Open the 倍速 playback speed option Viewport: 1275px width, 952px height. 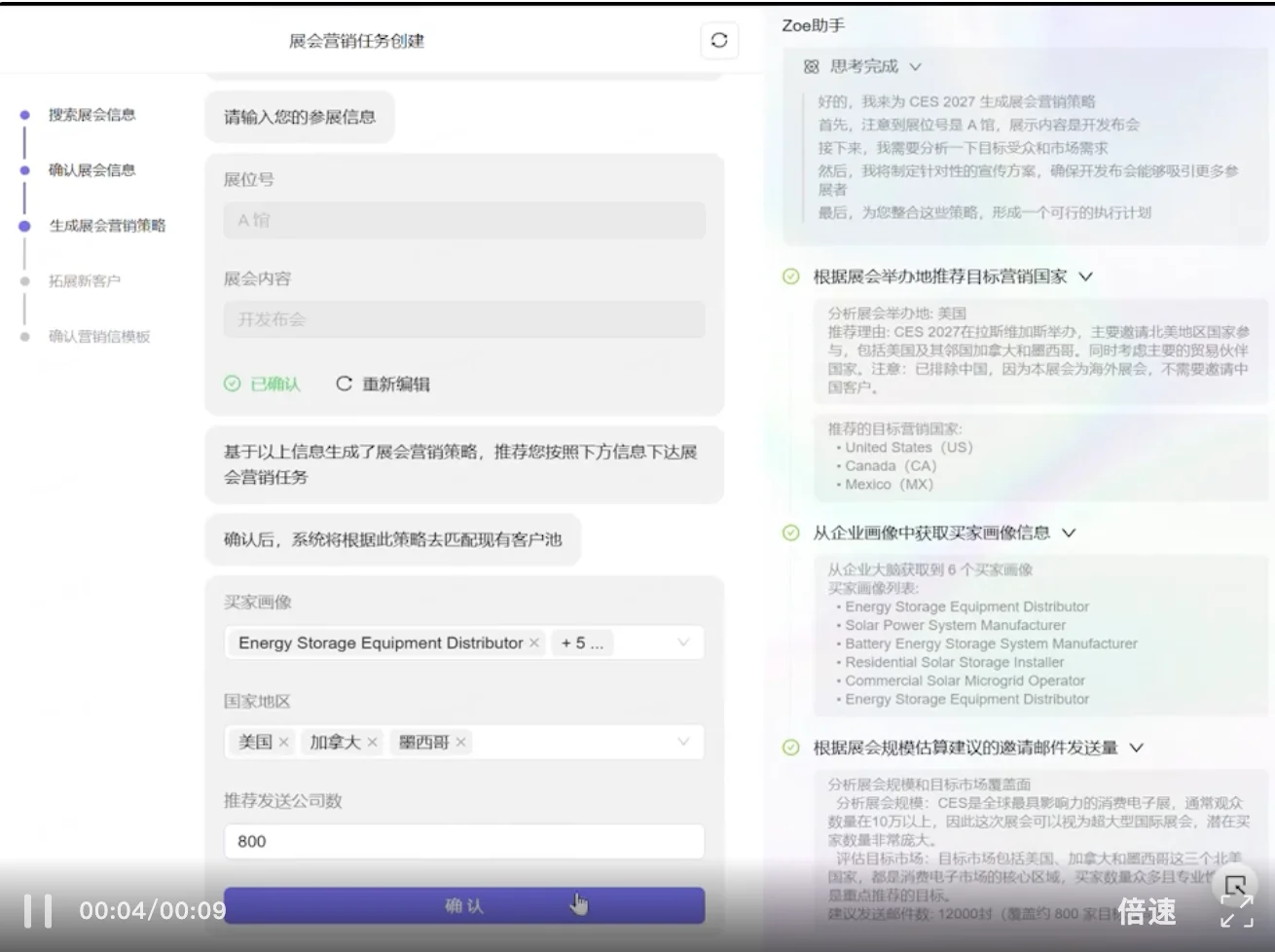(1147, 911)
